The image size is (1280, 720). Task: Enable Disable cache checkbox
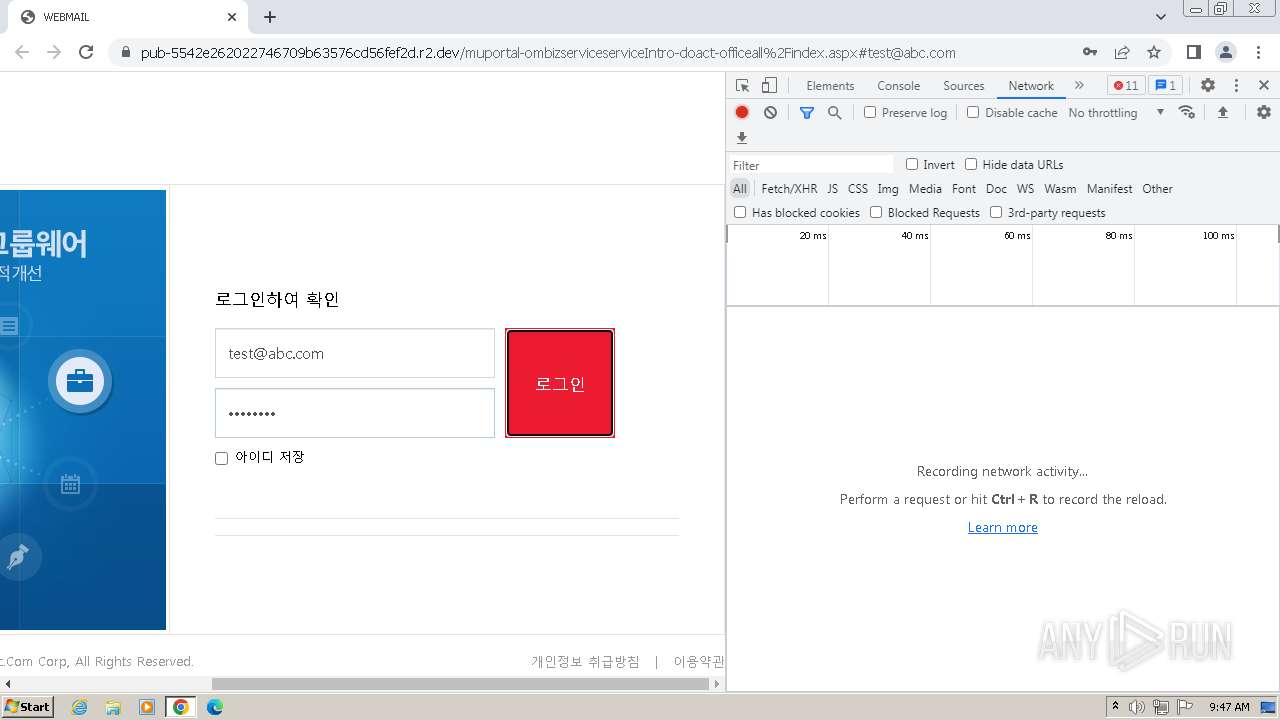[973, 112]
